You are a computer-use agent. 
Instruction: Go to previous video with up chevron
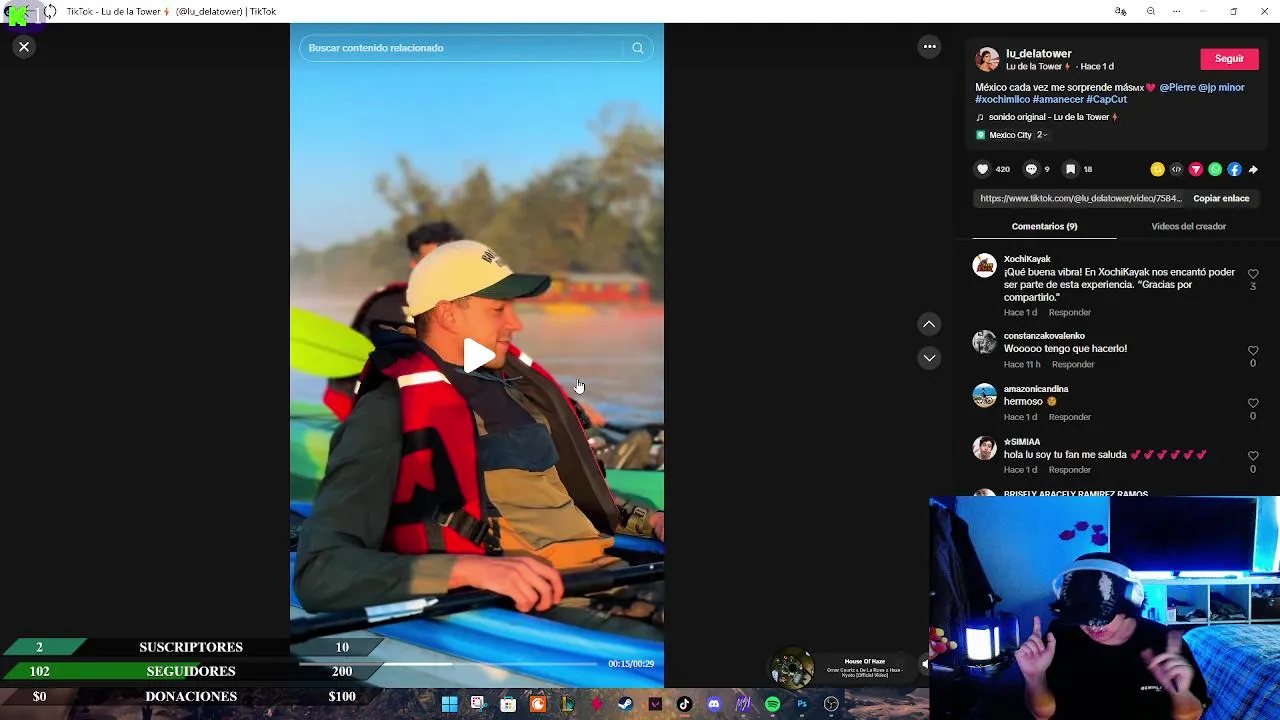tap(929, 324)
